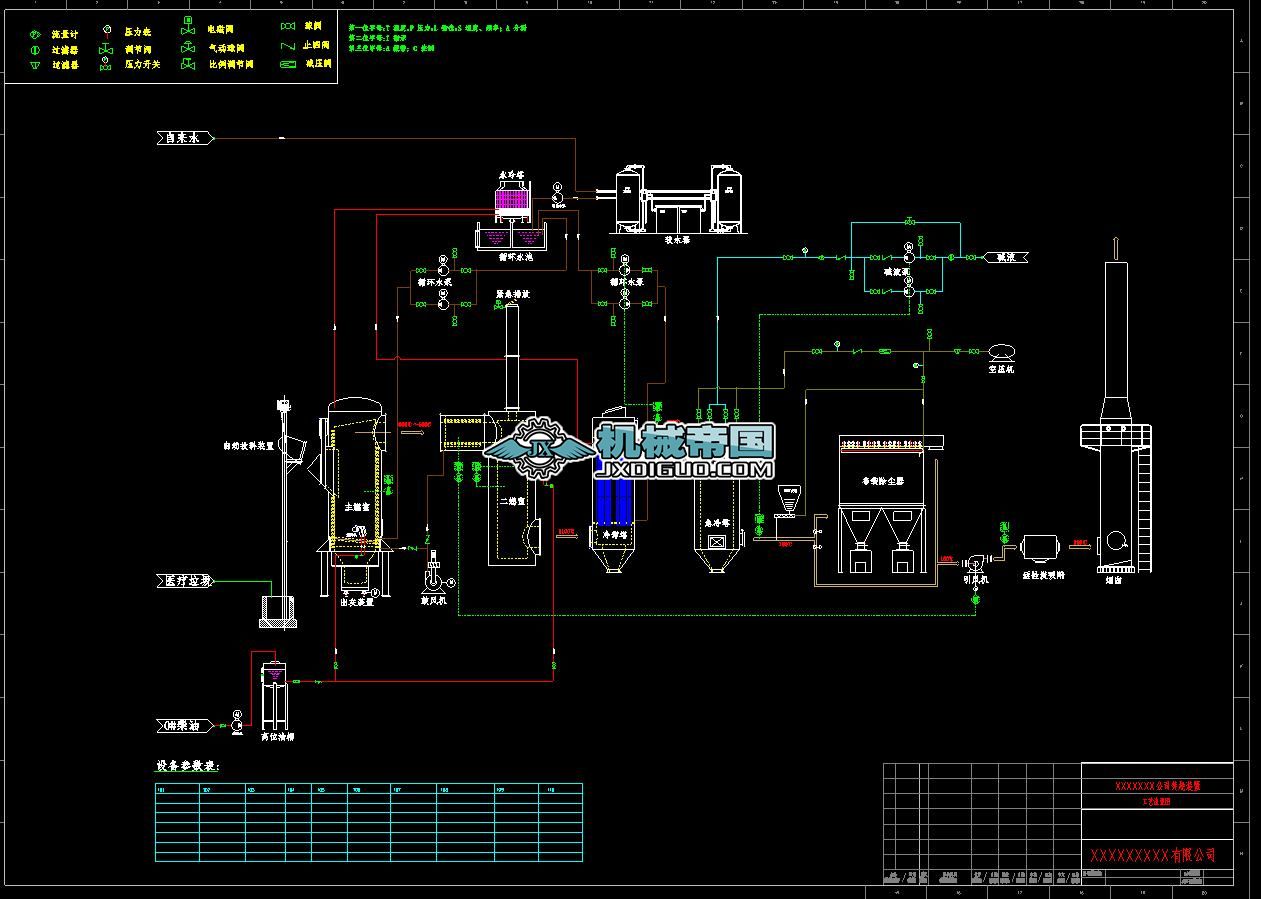Click the JXDIGUO.COM watermark logo
Screen dimensions: 1261x899
tap(629, 450)
